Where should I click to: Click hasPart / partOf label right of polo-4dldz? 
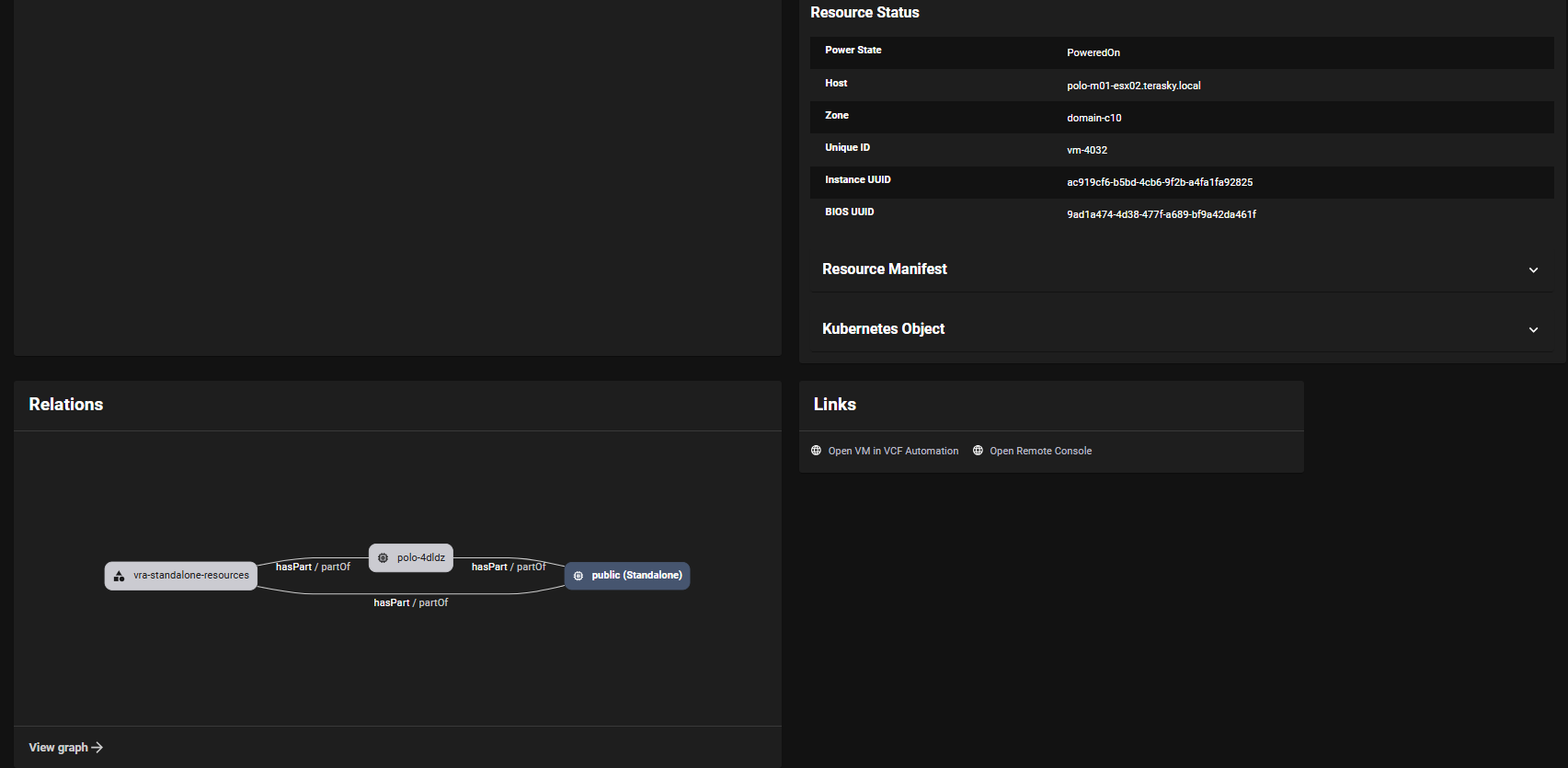pyautogui.click(x=509, y=567)
